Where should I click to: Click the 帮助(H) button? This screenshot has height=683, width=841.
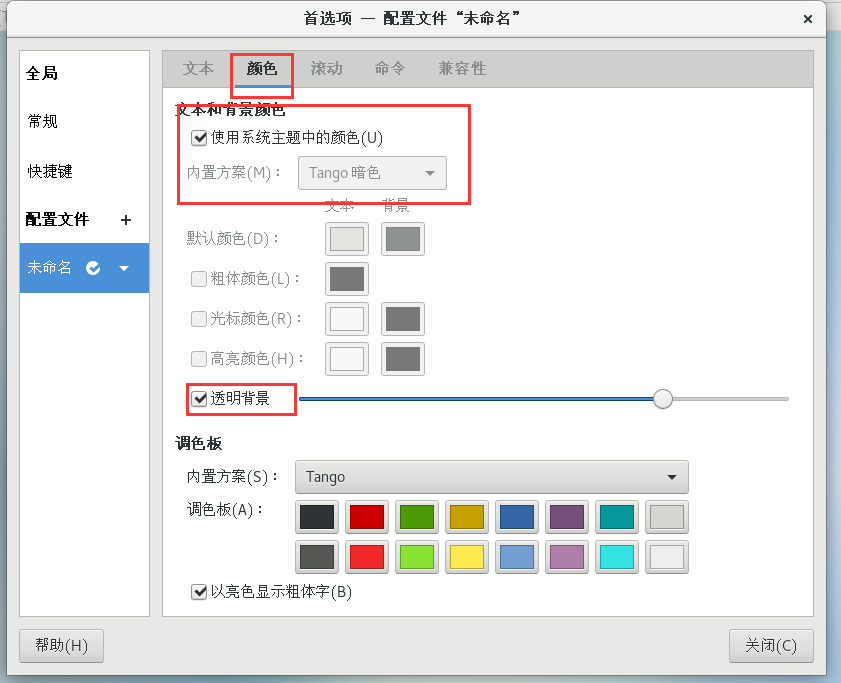(x=61, y=645)
